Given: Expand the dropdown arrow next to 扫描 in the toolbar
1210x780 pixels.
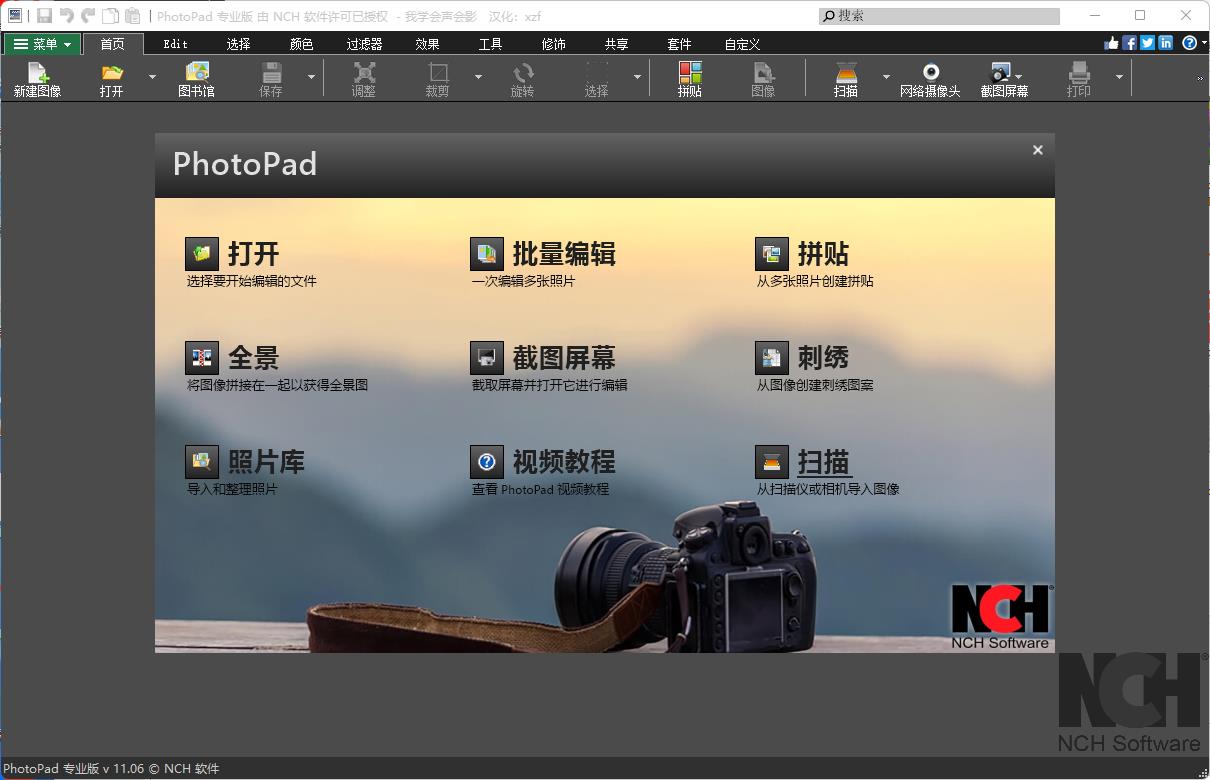Looking at the screenshot, I should 886,77.
